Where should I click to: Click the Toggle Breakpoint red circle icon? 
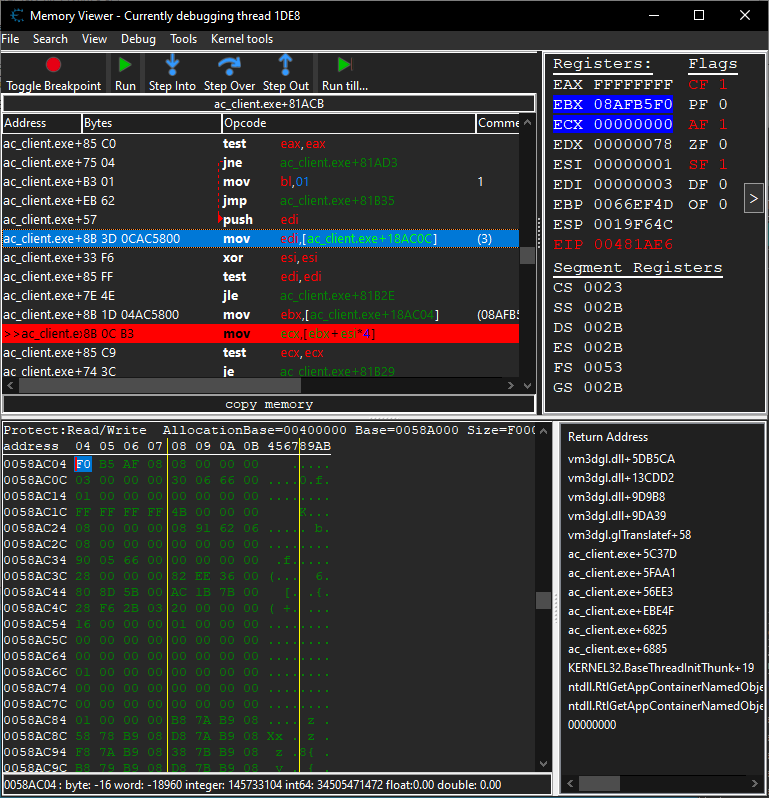(x=53, y=65)
